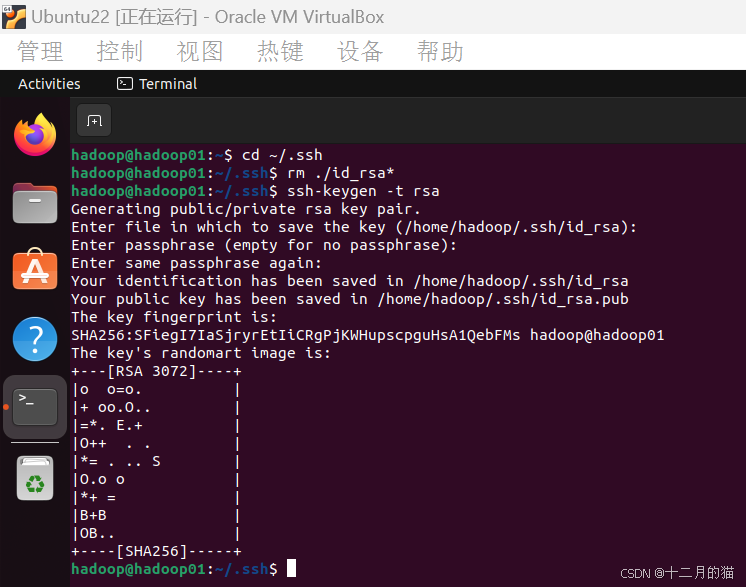Click 'Your public key has been saved' line
The width and height of the screenshot is (746, 587).
[x=350, y=299]
